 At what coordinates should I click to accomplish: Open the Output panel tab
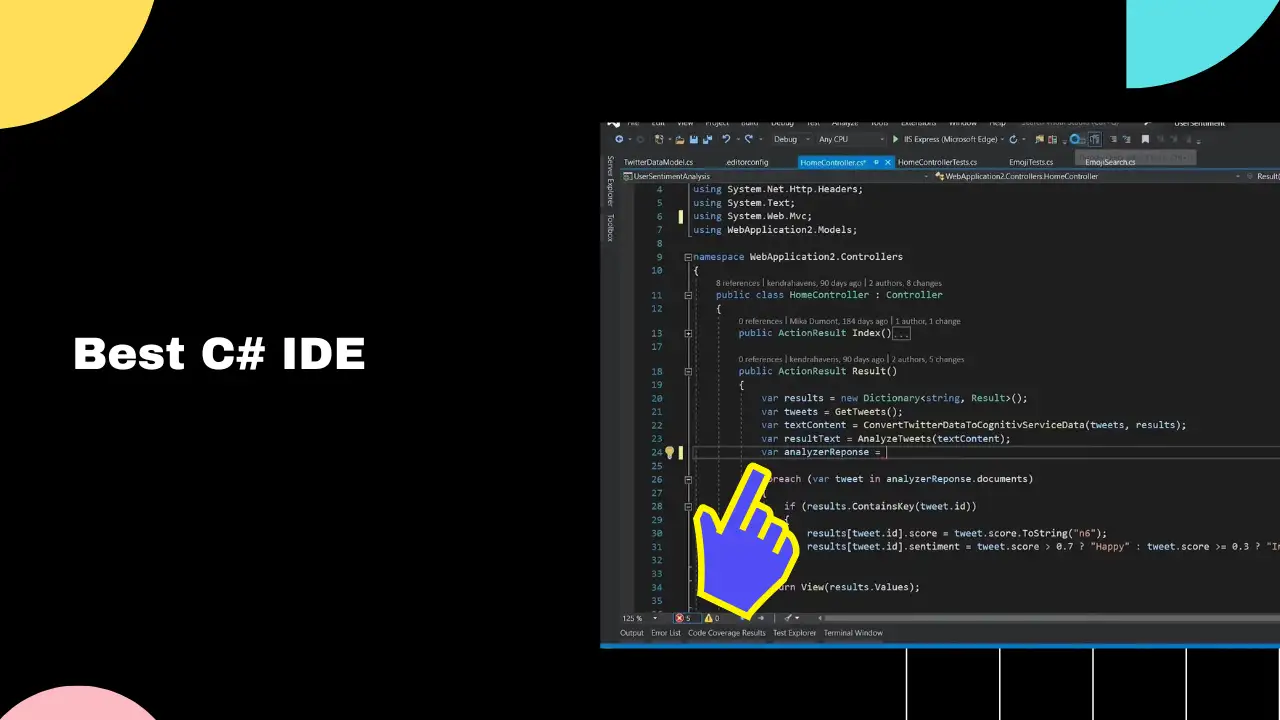(632, 633)
